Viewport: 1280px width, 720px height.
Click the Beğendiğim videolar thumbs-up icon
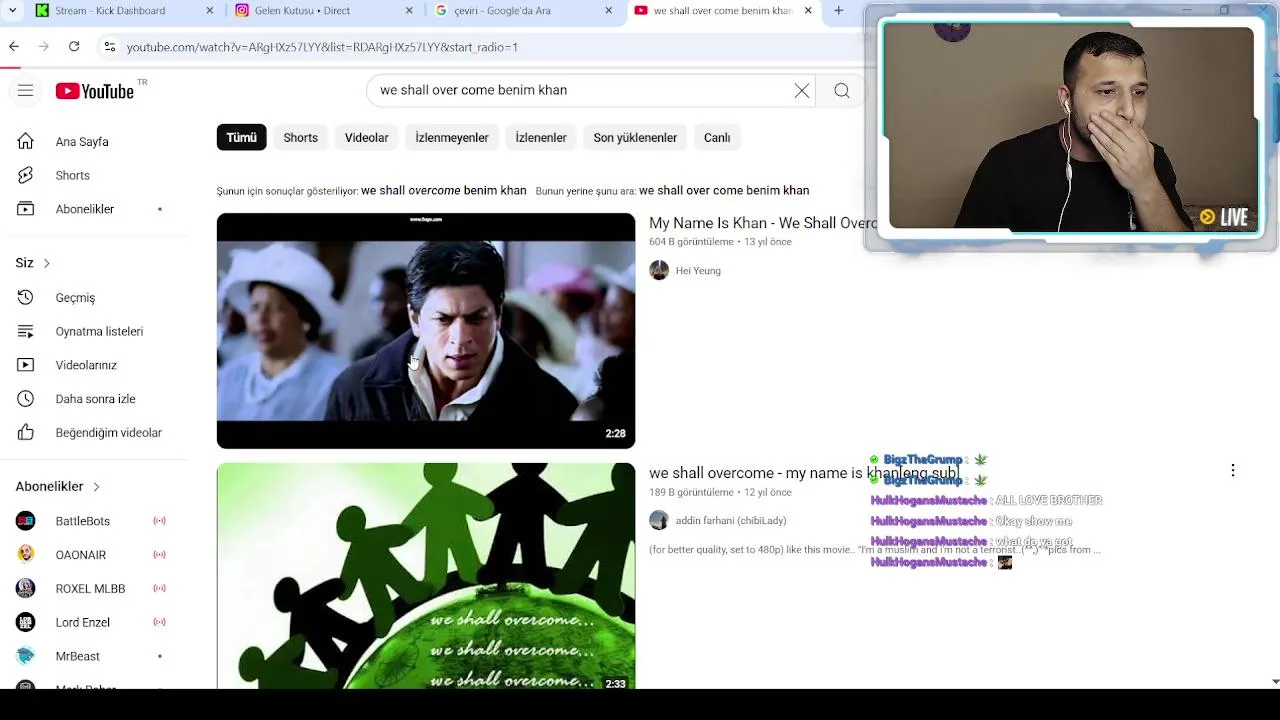(x=25, y=433)
